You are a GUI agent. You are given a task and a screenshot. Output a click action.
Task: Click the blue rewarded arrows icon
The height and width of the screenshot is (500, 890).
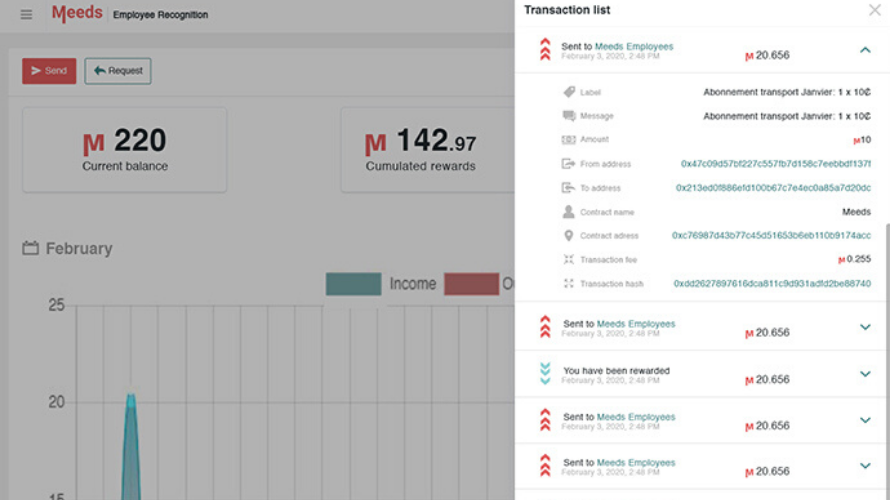click(x=545, y=373)
